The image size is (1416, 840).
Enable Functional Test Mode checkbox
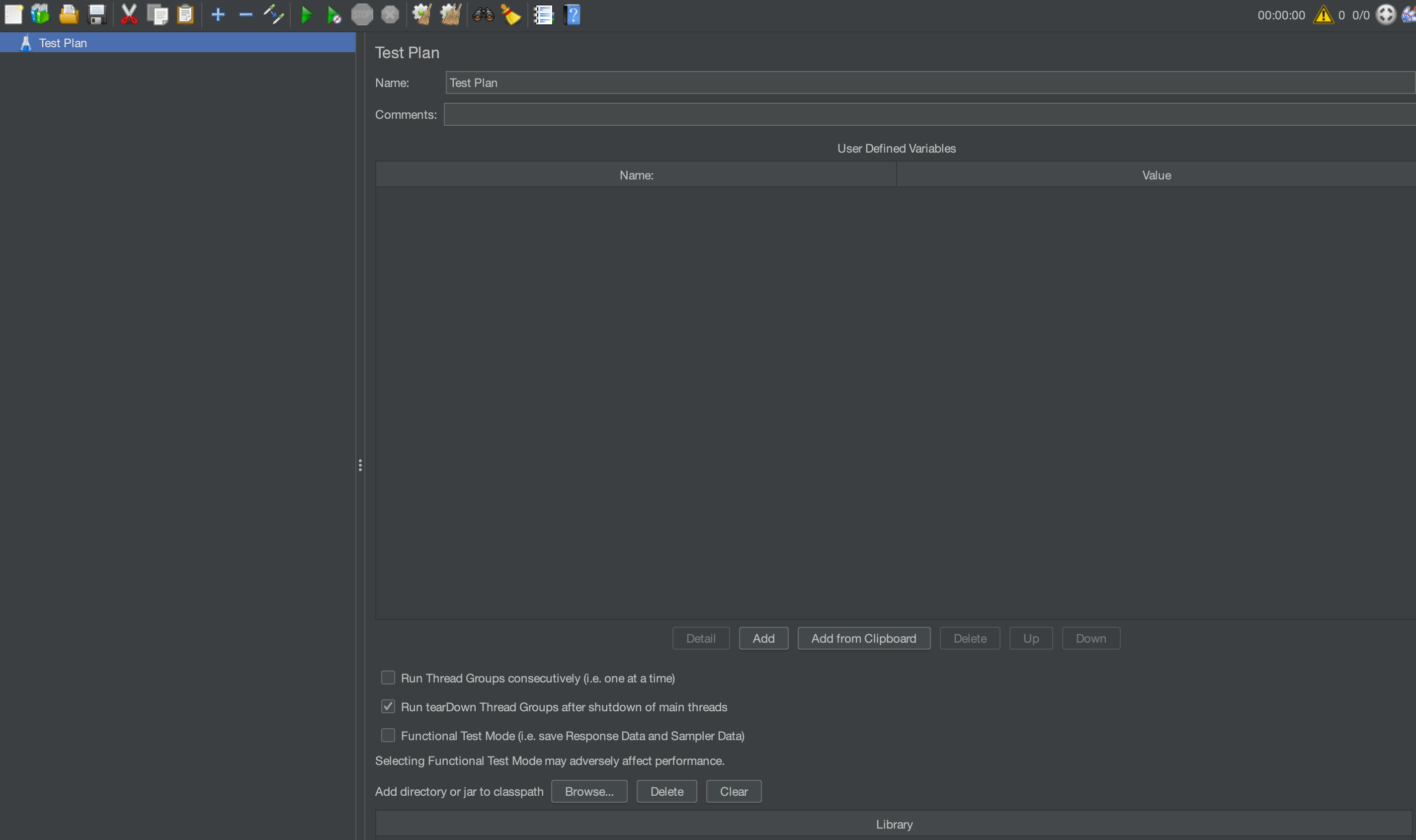[x=388, y=735]
